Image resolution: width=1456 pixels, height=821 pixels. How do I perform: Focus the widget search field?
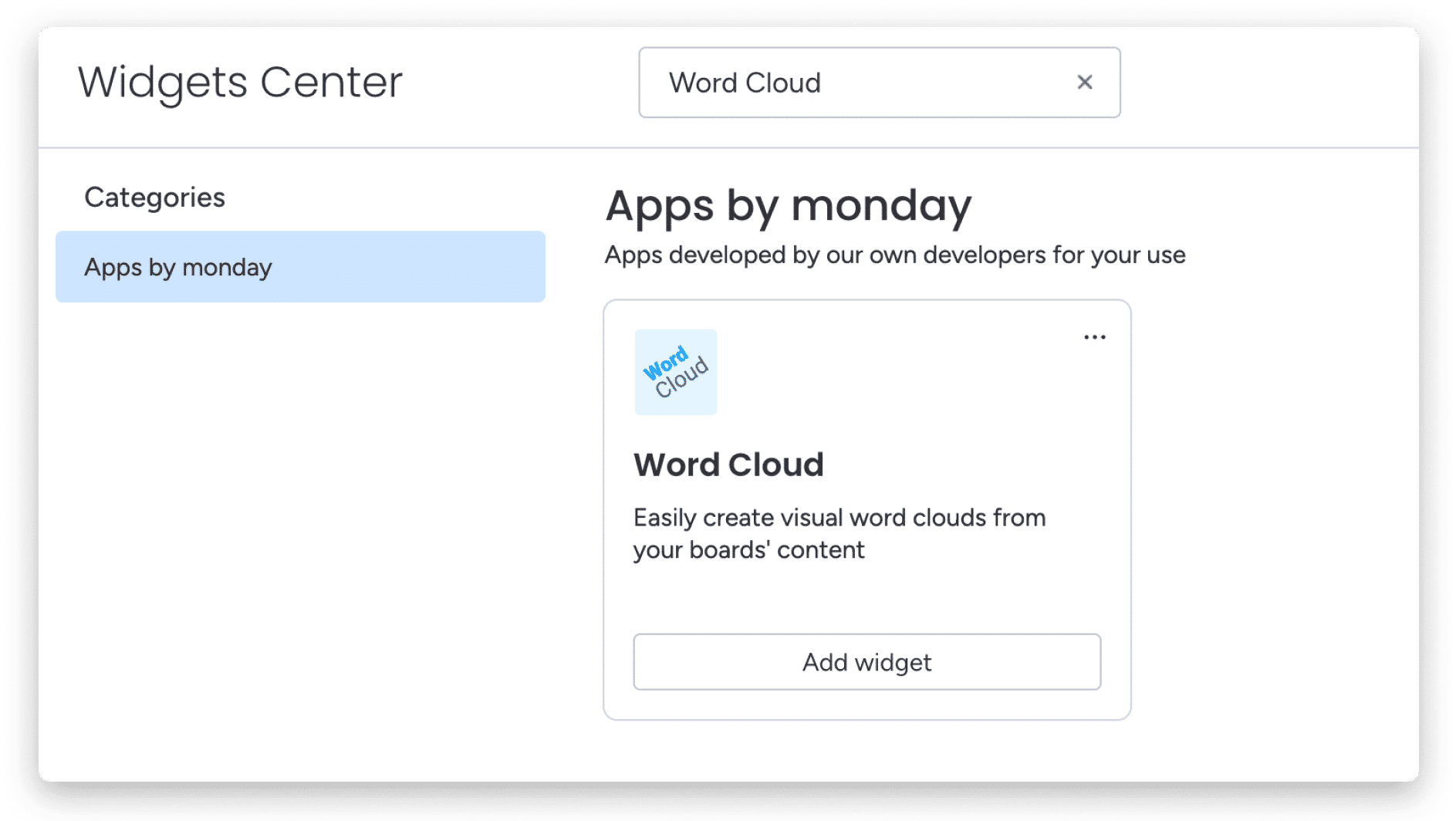tap(879, 83)
